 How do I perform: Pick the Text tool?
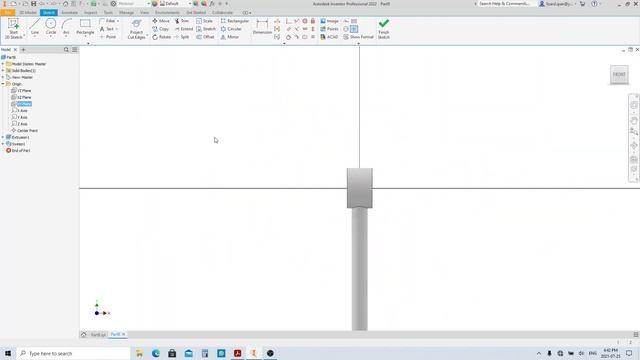click(x=107, y=29)
